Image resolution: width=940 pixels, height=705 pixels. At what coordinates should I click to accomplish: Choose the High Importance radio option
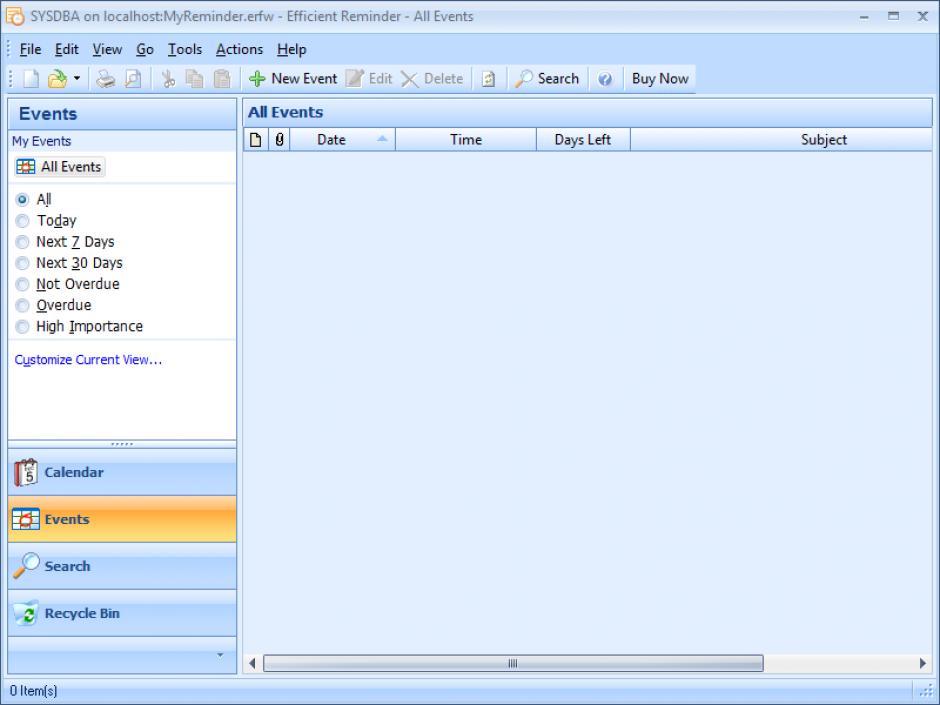point(23,327)
